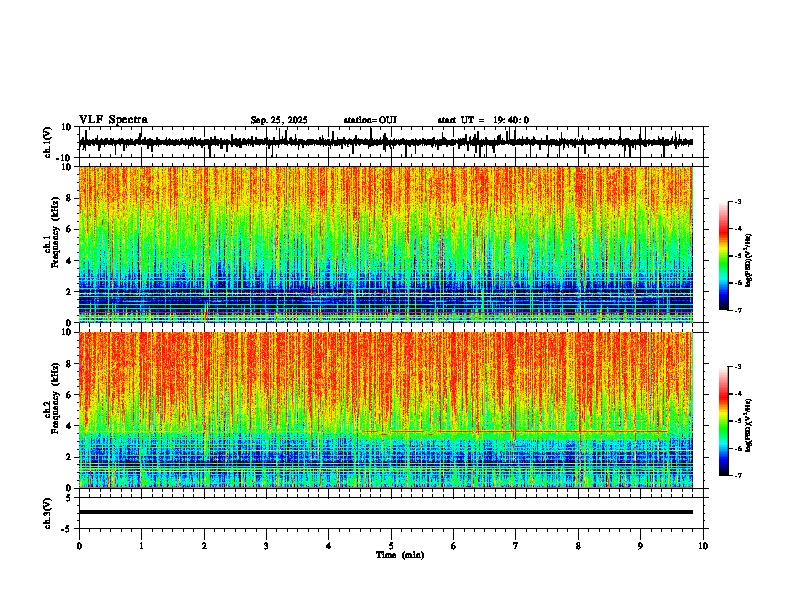The image size is (792, 612).
Task: Click the ch.1 "Frequency (kHz)" axis label
Action: point(55,232)
